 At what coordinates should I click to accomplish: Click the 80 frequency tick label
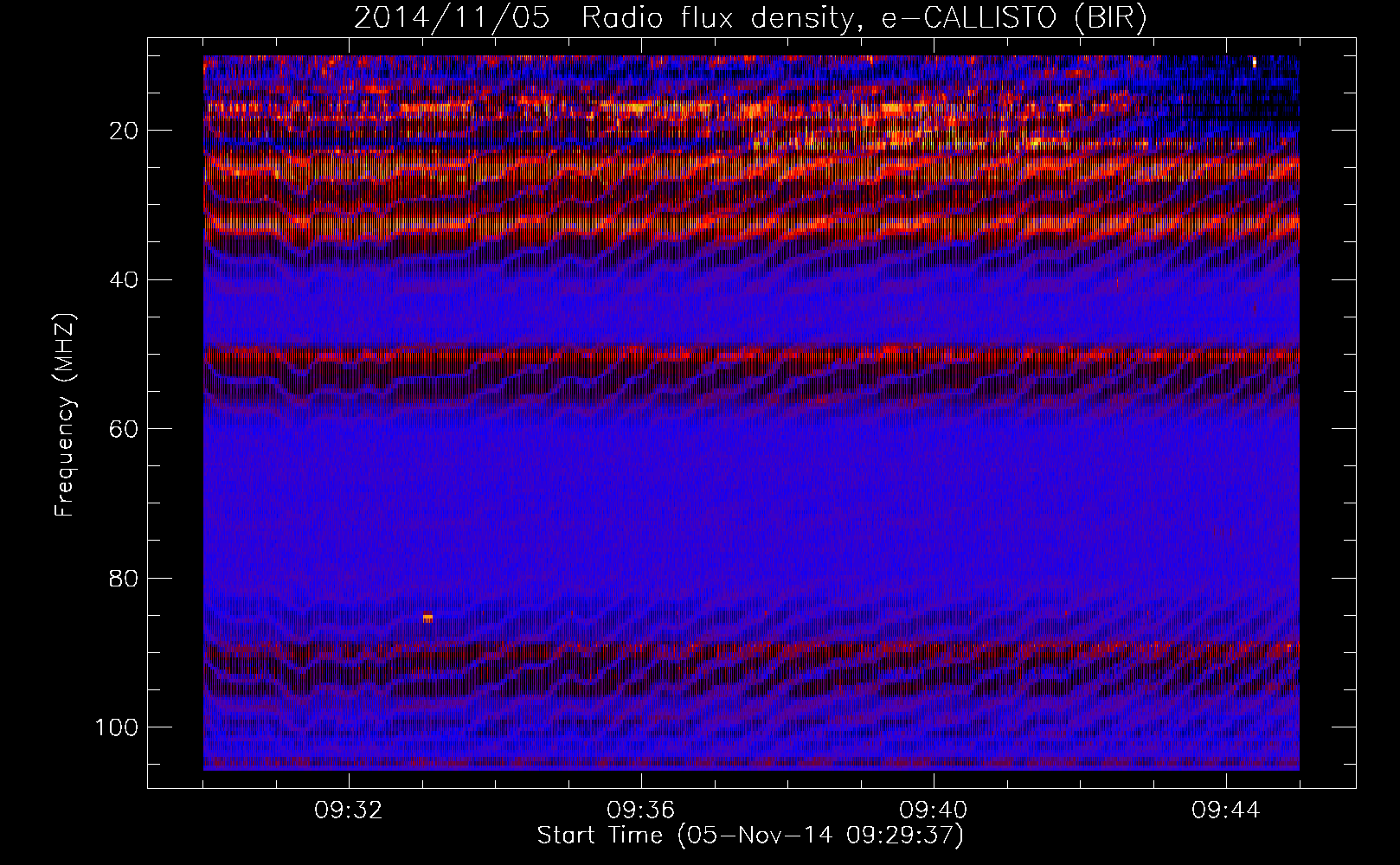[x=124, y=578]
